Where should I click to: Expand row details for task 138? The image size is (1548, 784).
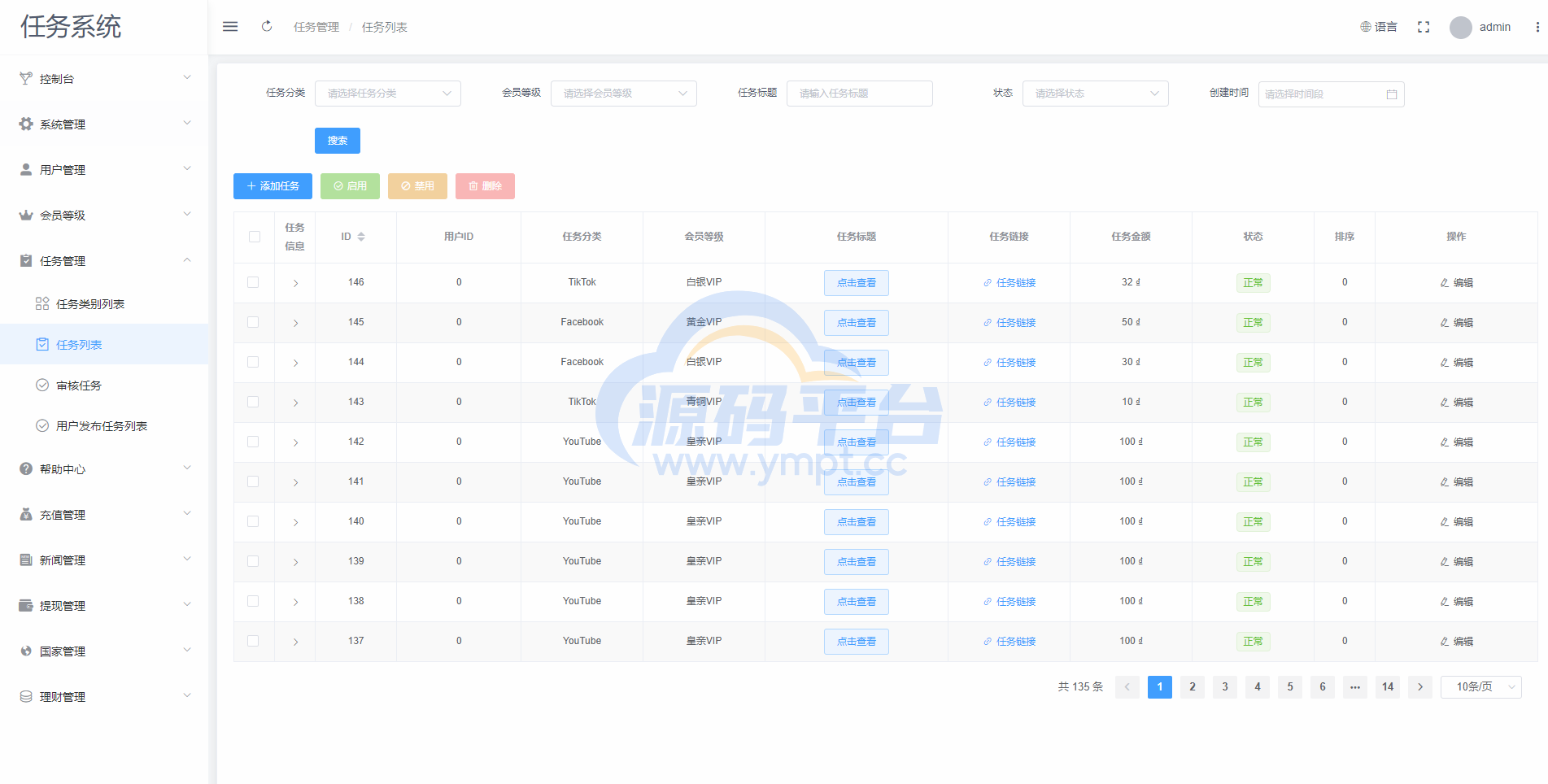pos(295,602)
